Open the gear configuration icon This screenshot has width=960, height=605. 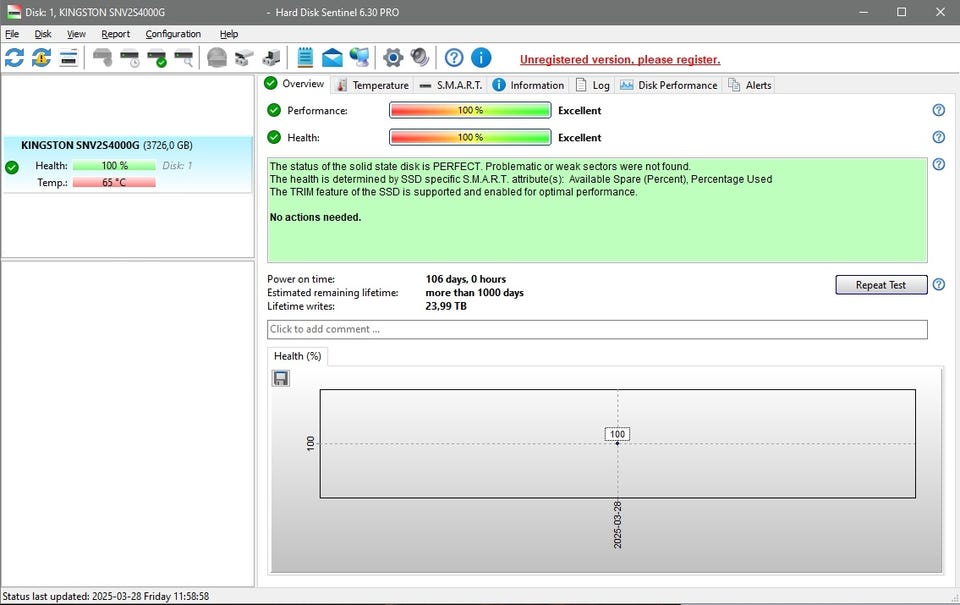click(x=393, y=58)
